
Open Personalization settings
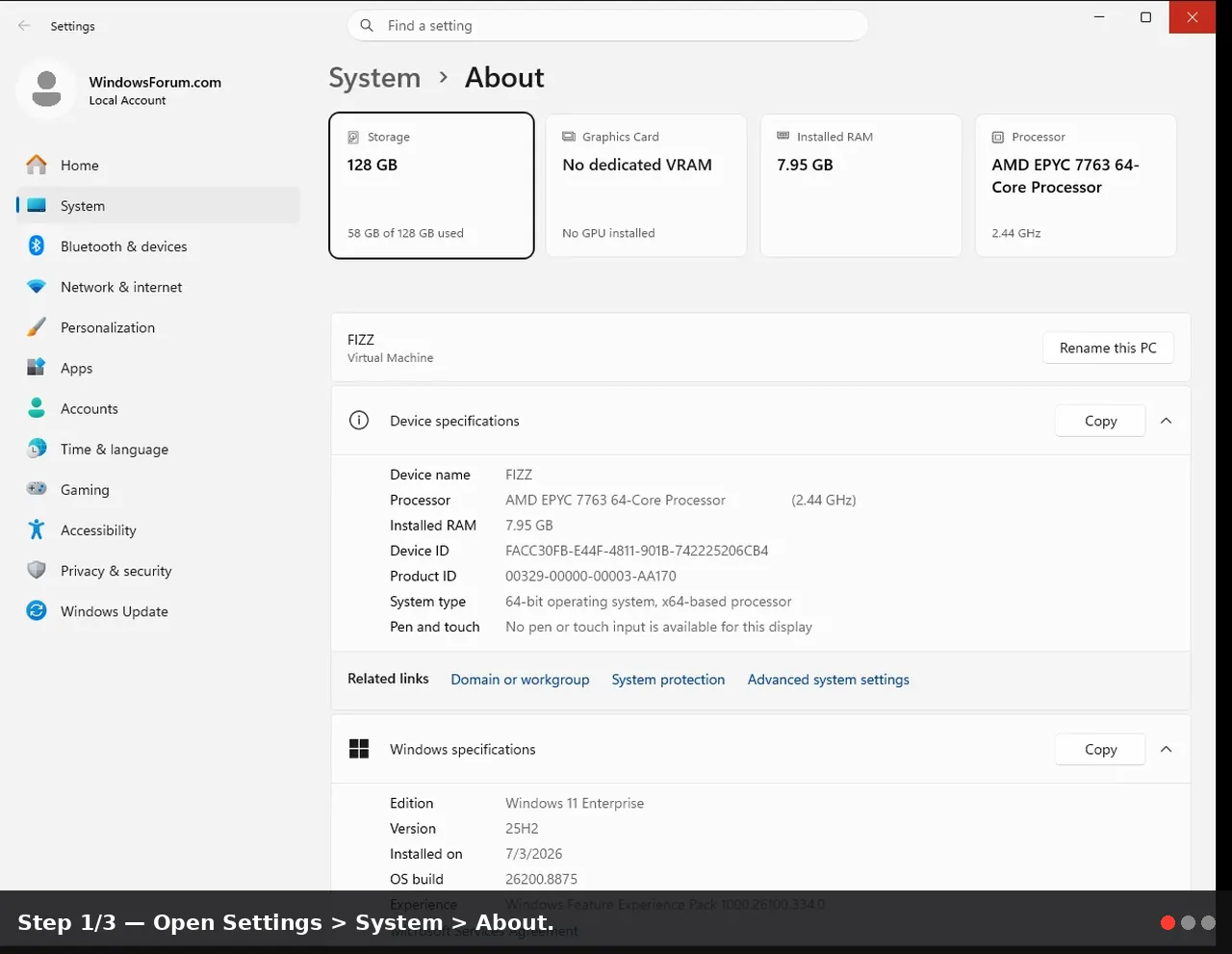158,327
